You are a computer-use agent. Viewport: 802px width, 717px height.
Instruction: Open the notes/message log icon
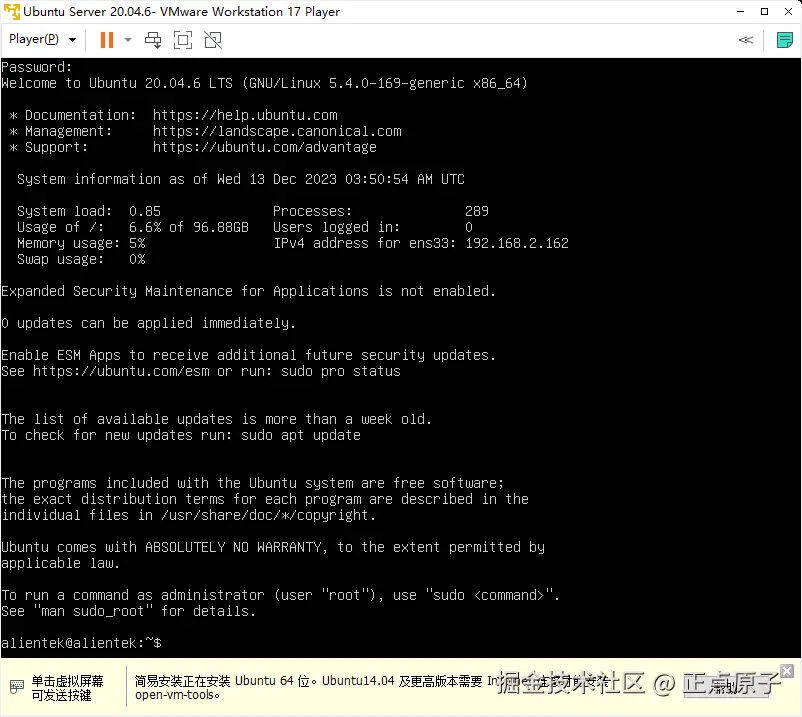pos(784,40)
